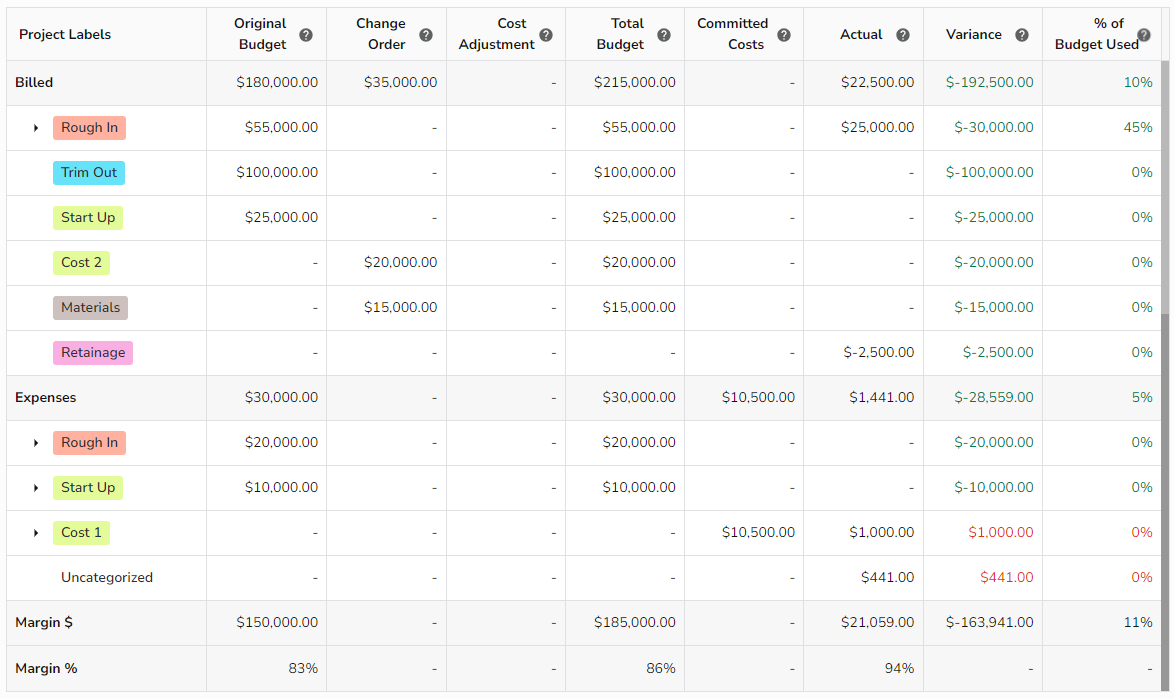Image resolution: width=1174 pixels, height=699 pixels.
Task: Click the Start Up label under Billed
Action: click(x=88, y=217)
